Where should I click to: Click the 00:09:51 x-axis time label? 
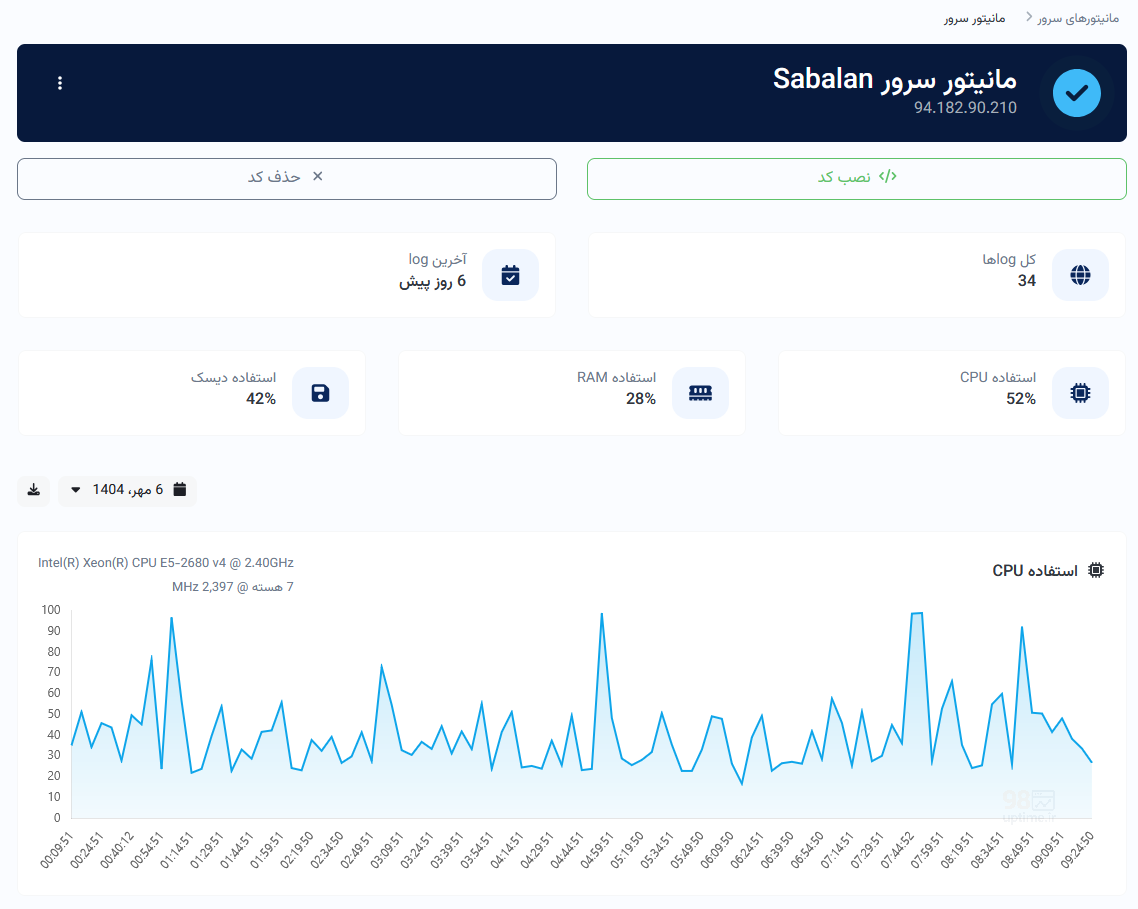(x=58, y=852)
